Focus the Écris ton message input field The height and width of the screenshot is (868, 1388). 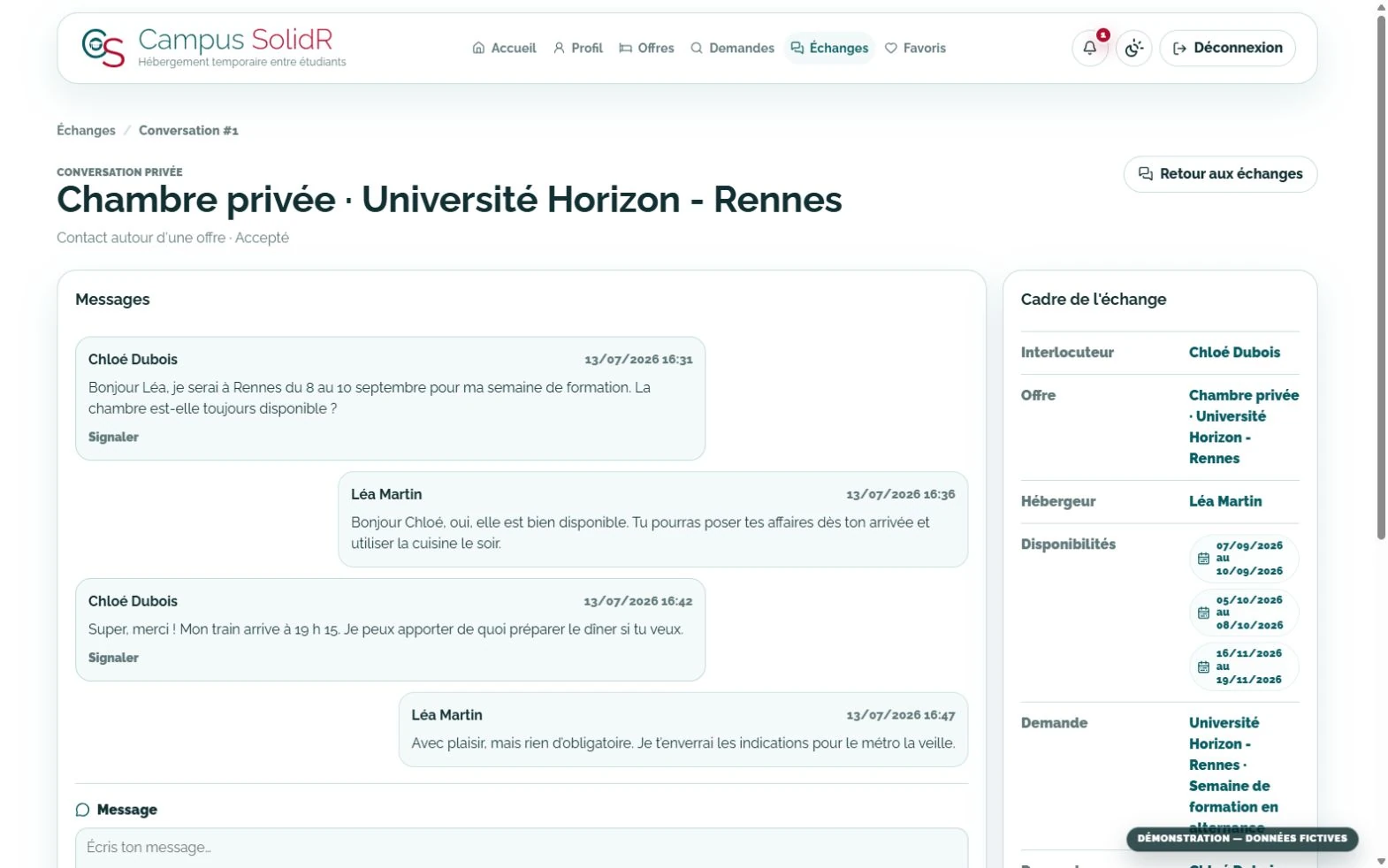pyautogui.click(x=522, y=848)
